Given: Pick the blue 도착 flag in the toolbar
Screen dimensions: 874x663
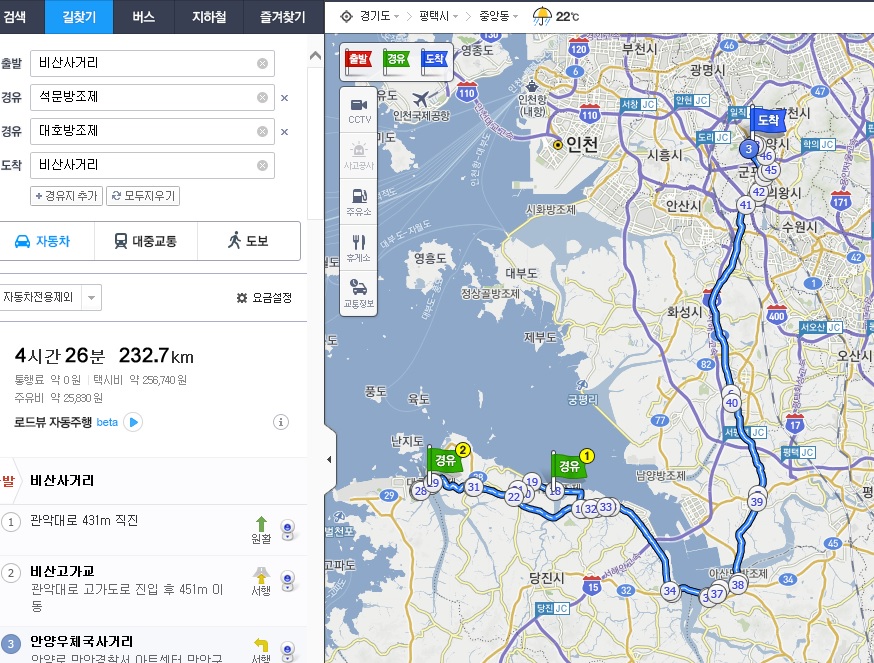Looking at the screenshot, I should [434, 59].
